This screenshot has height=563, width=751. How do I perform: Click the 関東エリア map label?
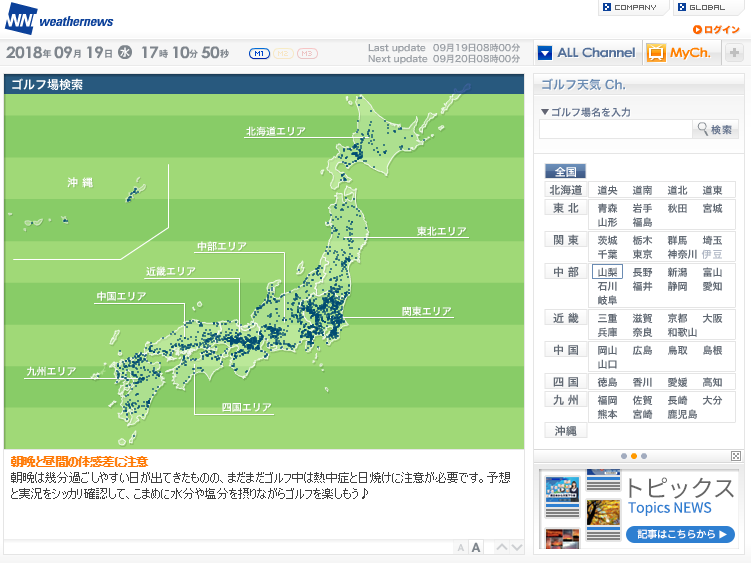coord(426,311)
